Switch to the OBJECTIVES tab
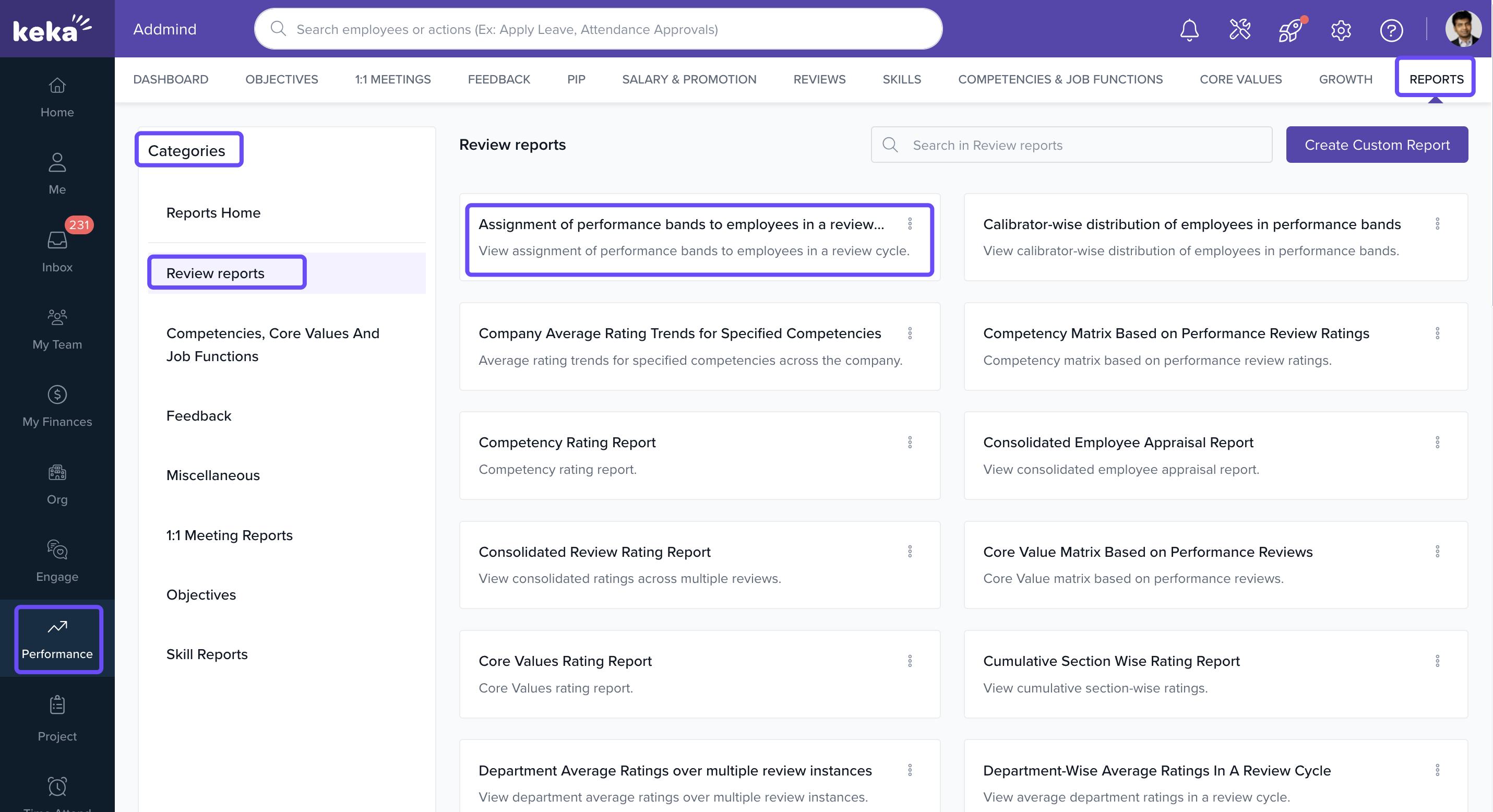Screen dimensions: 1493x812 coord(281,79)
